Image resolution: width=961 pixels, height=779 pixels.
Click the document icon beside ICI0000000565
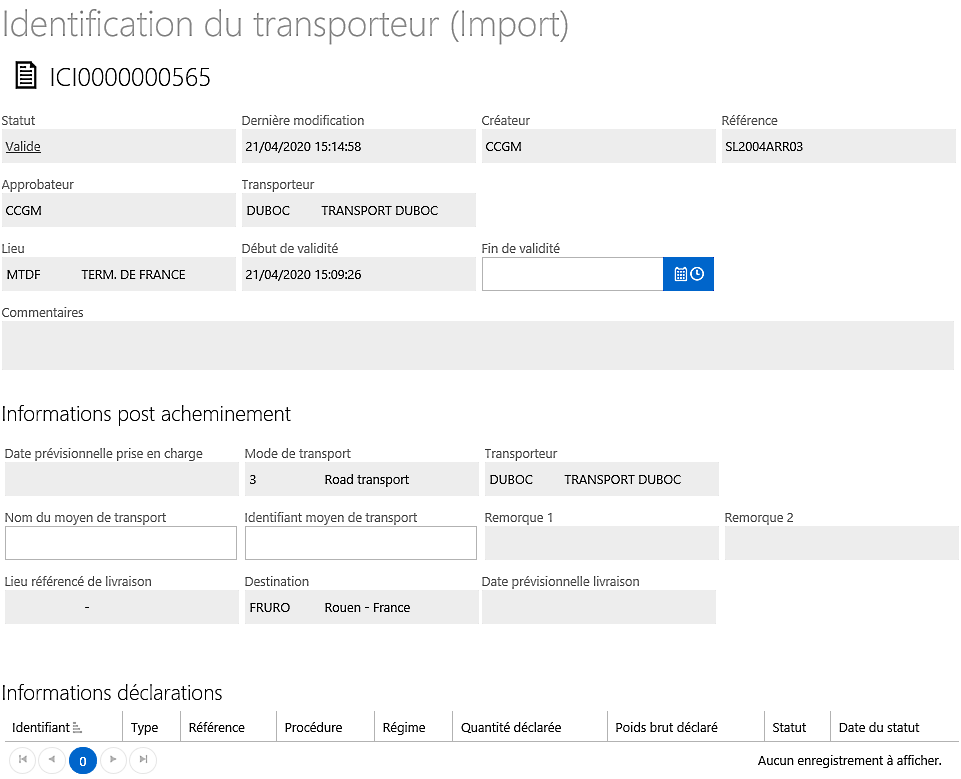coord(25,75)
